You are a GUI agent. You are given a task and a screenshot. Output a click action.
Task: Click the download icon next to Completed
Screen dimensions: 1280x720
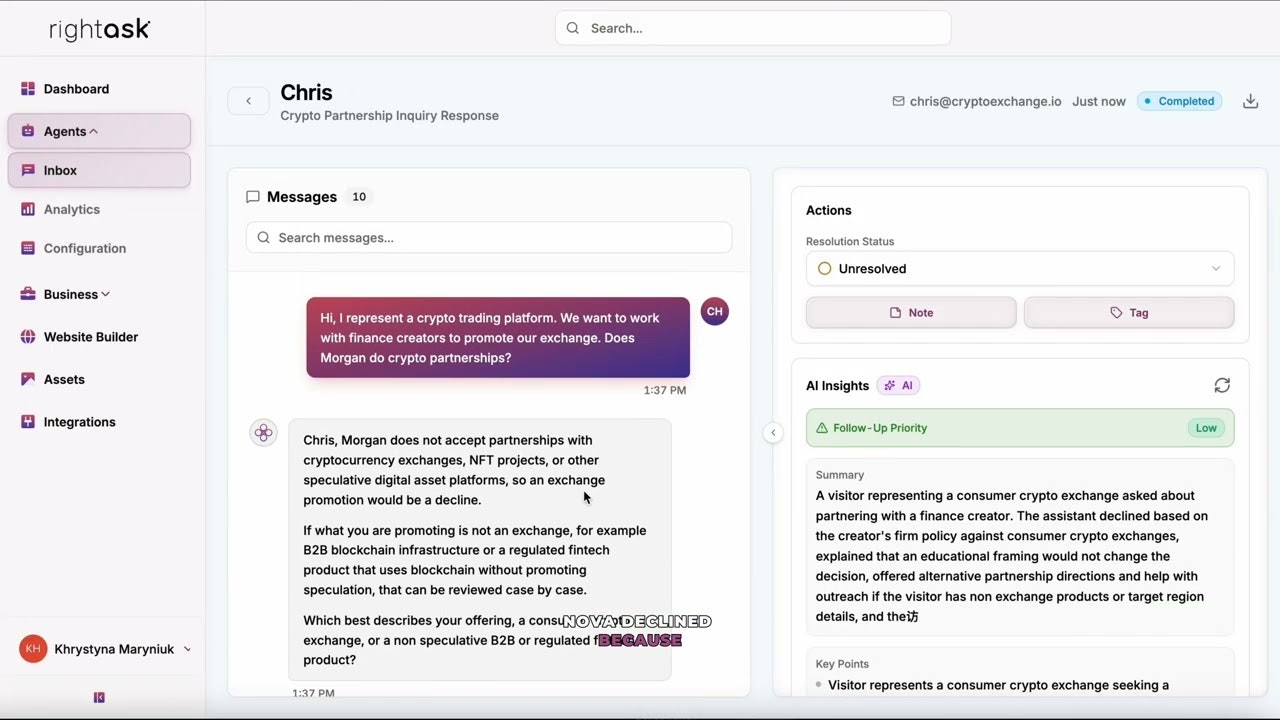point(1250,101)
